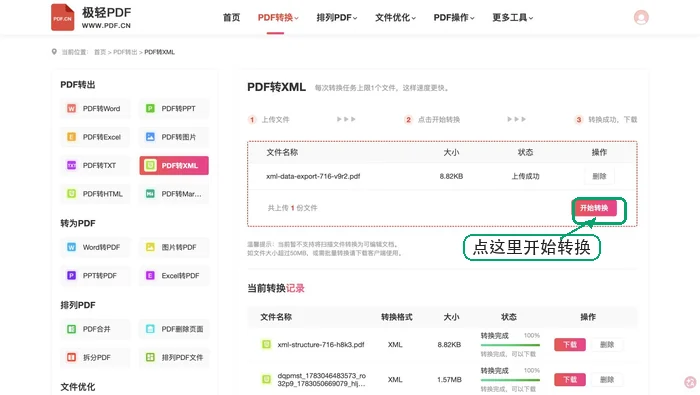The width and height of the screenshot is (700, 395).
Task: Click PDF转出 in the breadcrumb trail
Action: (125, 52)
